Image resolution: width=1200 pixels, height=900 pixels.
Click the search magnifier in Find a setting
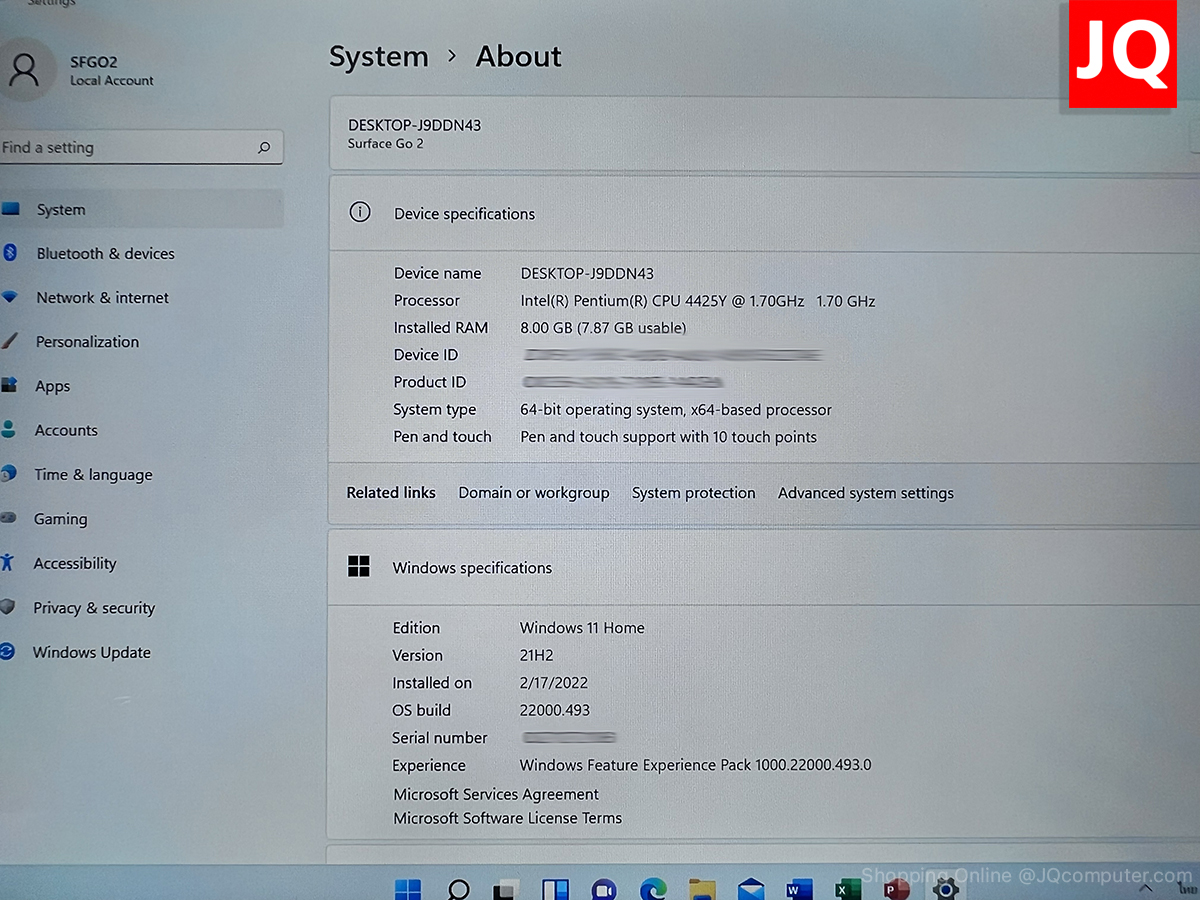tap(264, 148)
